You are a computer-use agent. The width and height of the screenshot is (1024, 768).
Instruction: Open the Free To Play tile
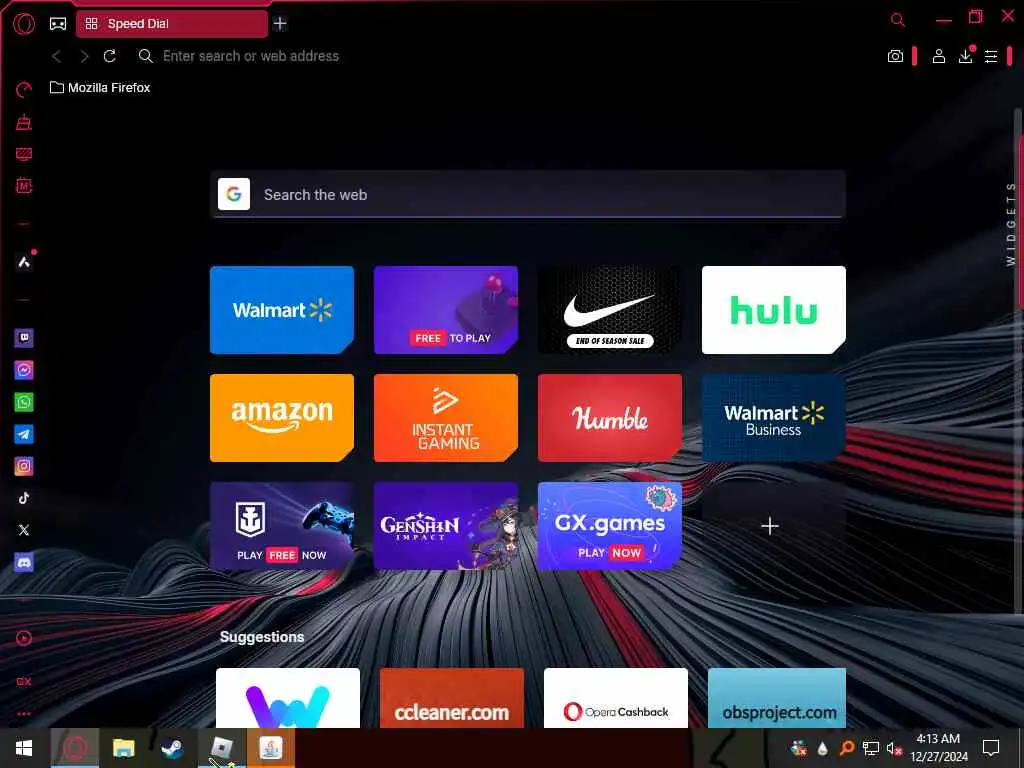445,310
